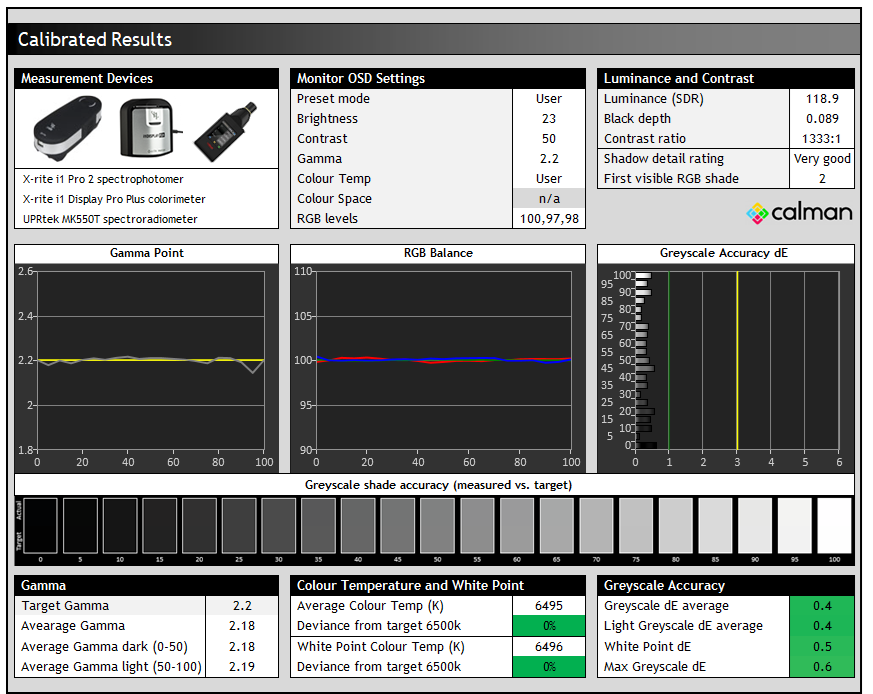
Task: Click the Calman logo
Action: (x=800, y=212)
